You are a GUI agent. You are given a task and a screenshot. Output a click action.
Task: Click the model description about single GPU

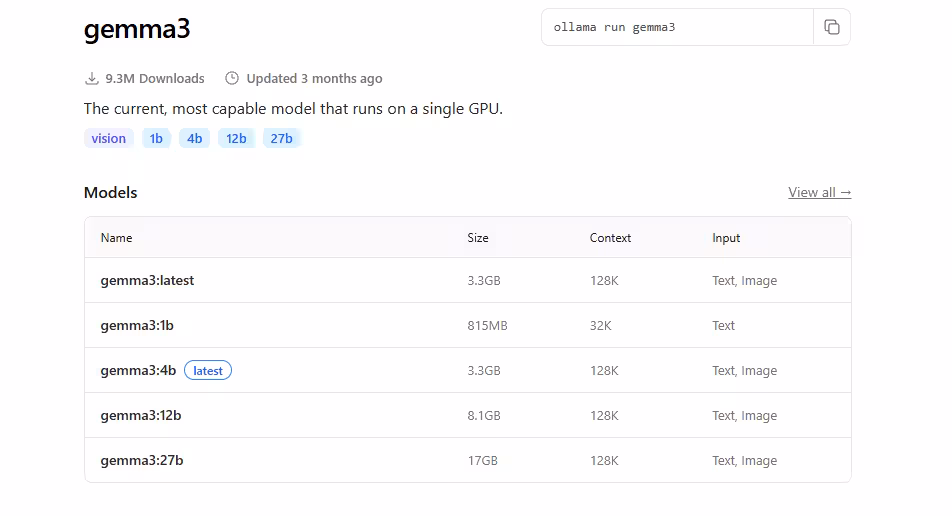pyautogui.click(x=293, y=109)
